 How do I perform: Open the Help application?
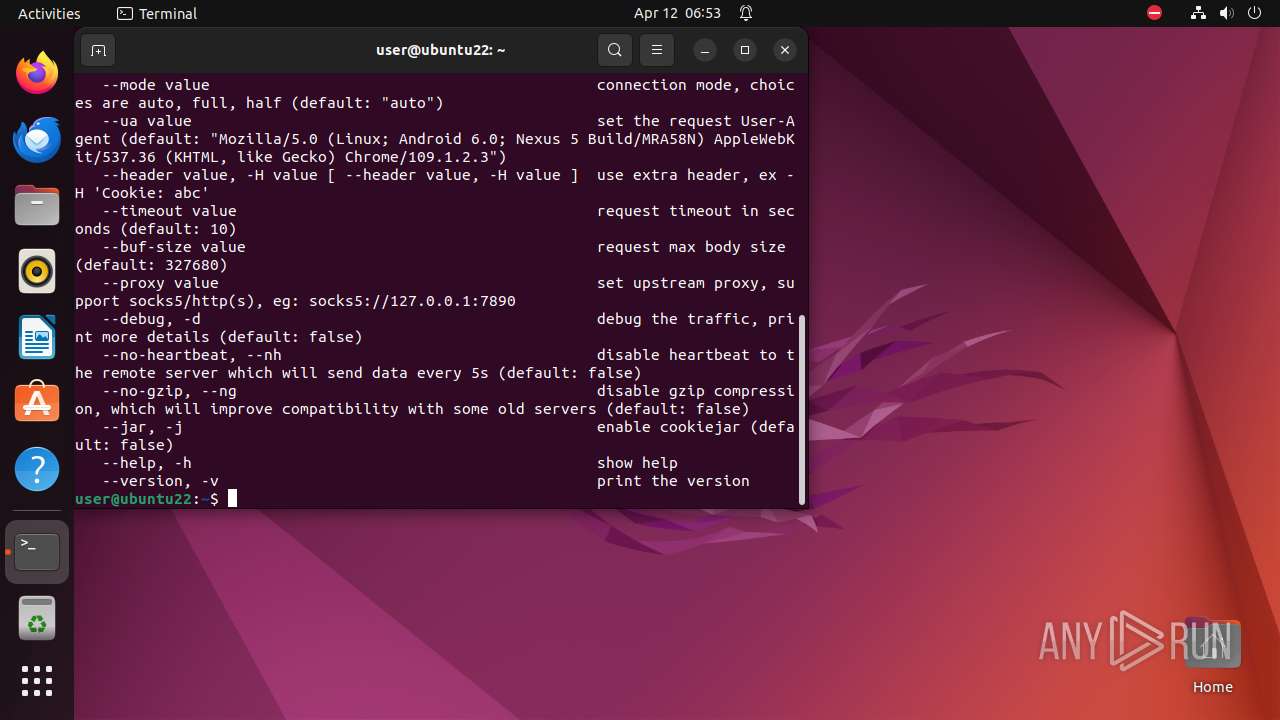37,469
